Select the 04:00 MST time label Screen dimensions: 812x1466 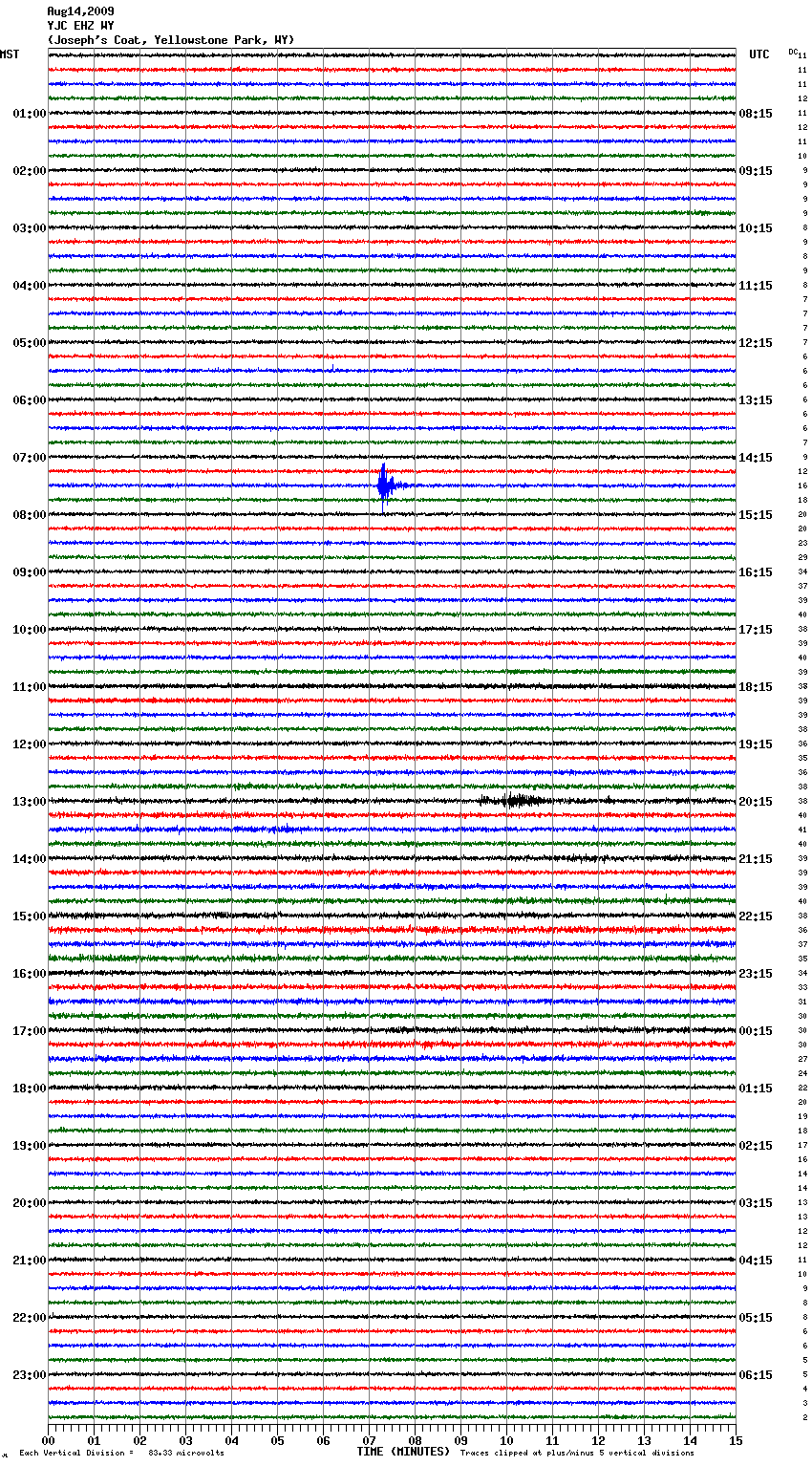click(x=30, y=286)
